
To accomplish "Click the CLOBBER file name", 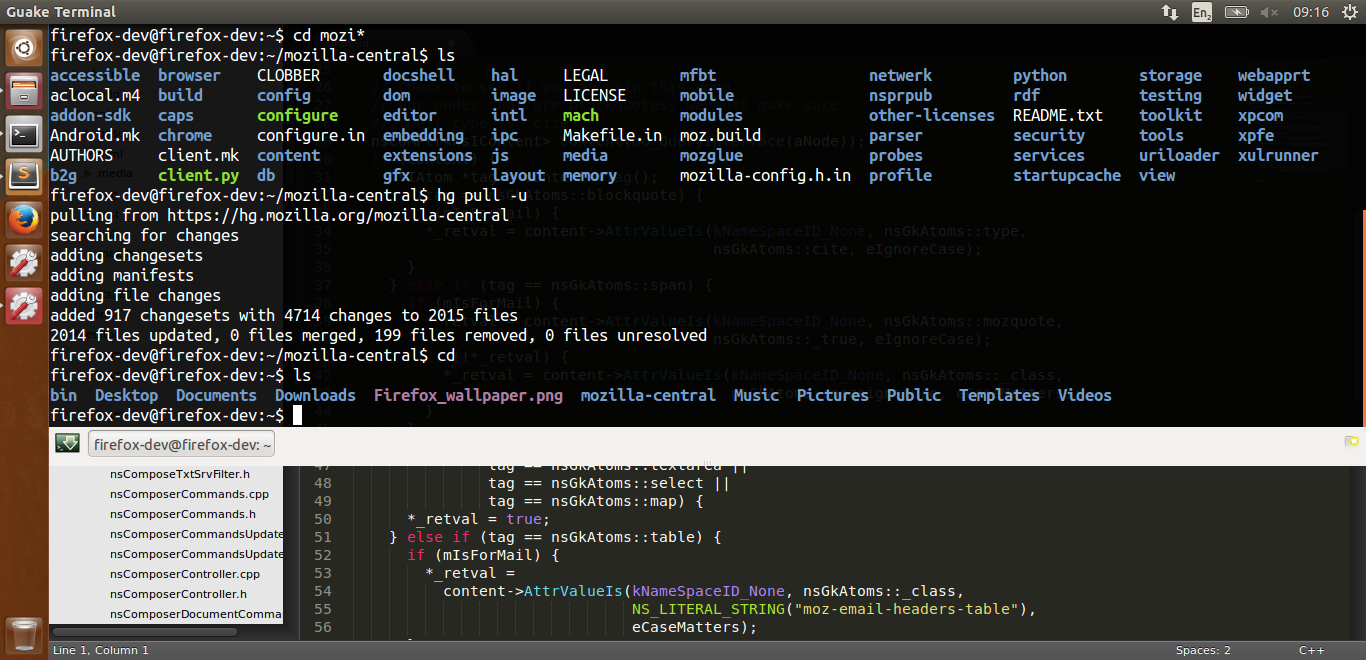I will point(288,75).
